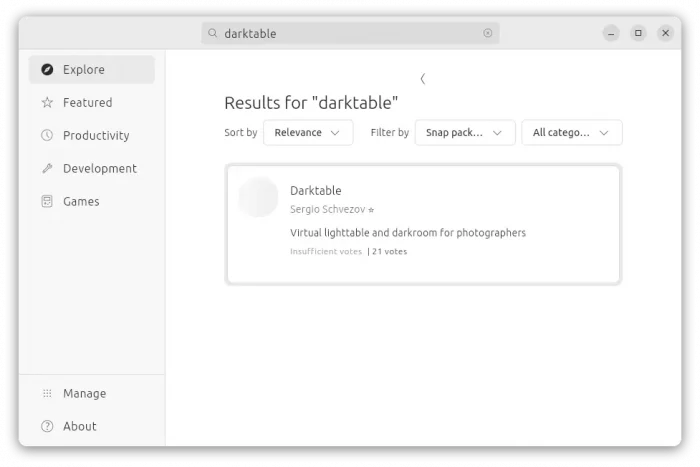Switch to the Productivity category label
Viewport: 700px width, 467px height.
pos(96,136)
